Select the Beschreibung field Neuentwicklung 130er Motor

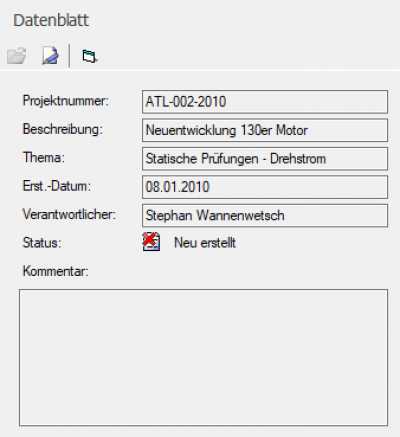pos(265,130)
